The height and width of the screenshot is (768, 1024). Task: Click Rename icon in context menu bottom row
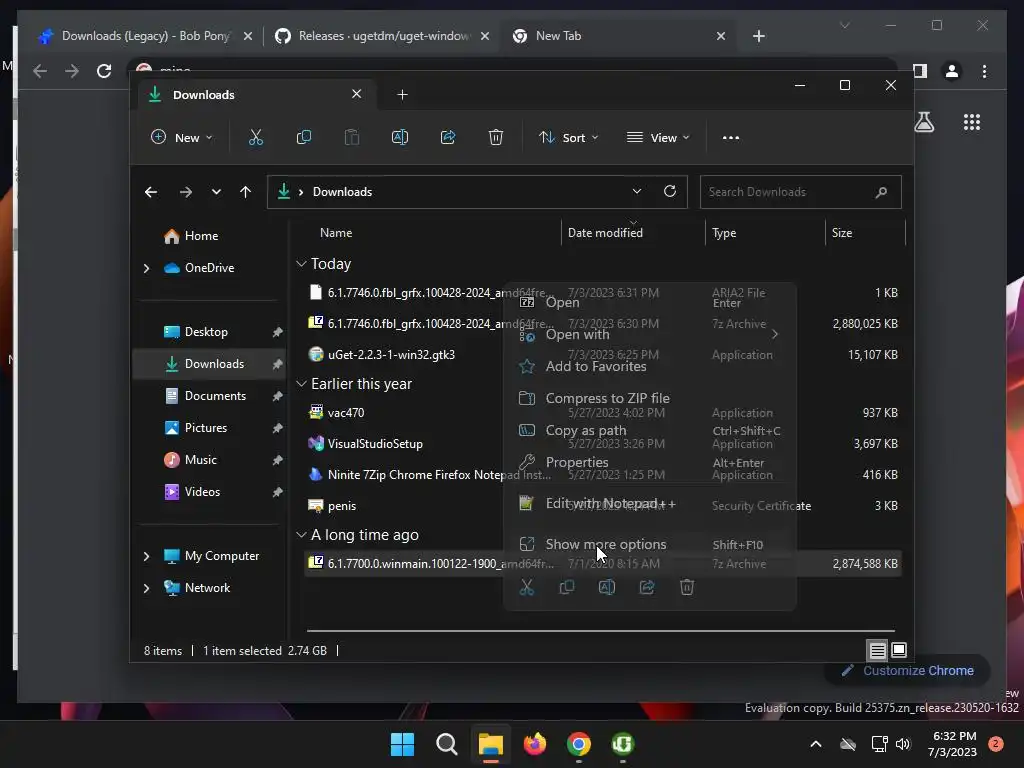click(x=607, y=587)
